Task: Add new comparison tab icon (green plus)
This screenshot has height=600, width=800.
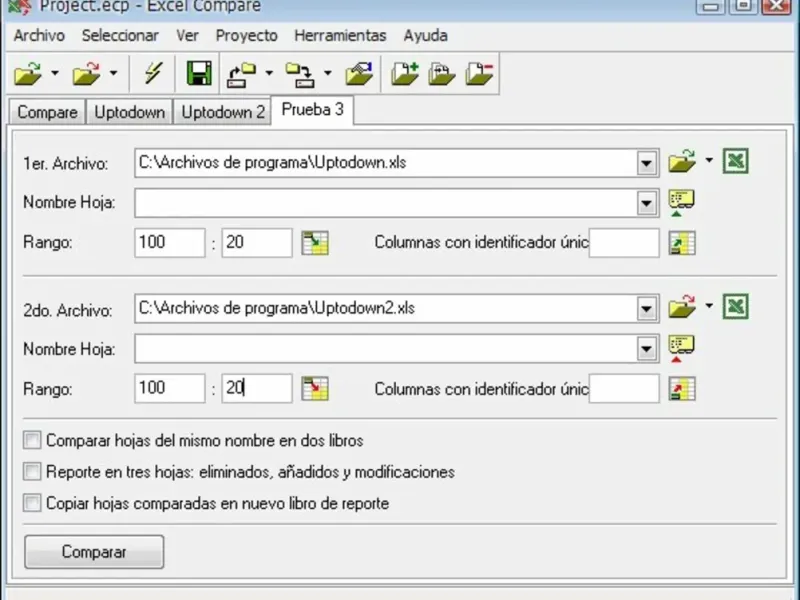Action: pyautogui.click(x=405, y=73)
